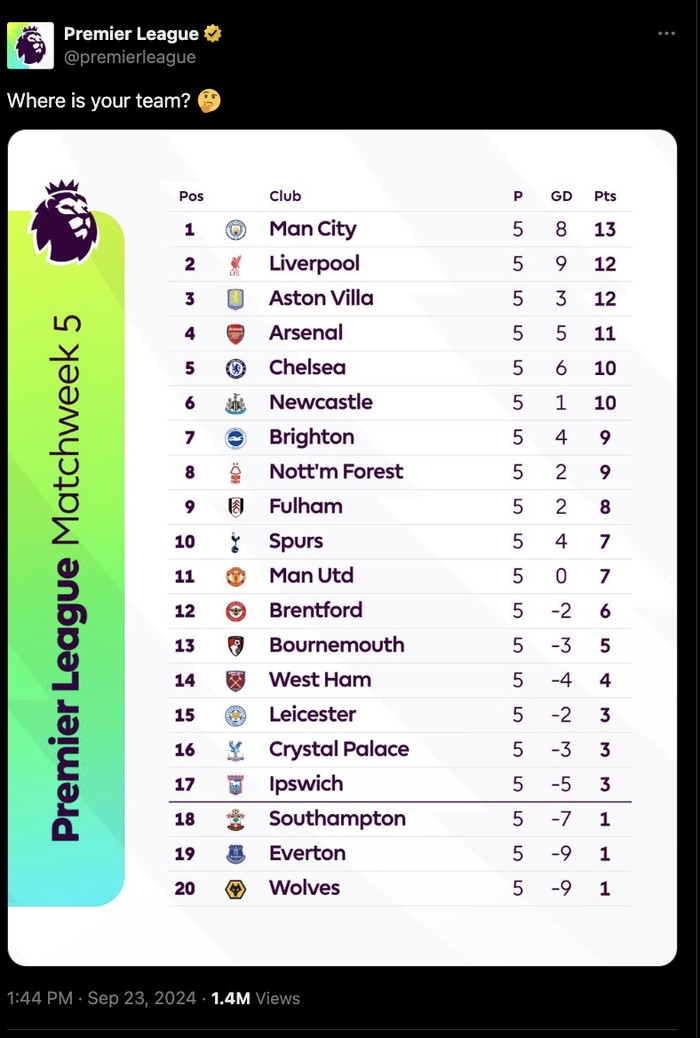Click the Arsenal club crest
Viewport: 700px width, 1038px height.
pos(236,334)
